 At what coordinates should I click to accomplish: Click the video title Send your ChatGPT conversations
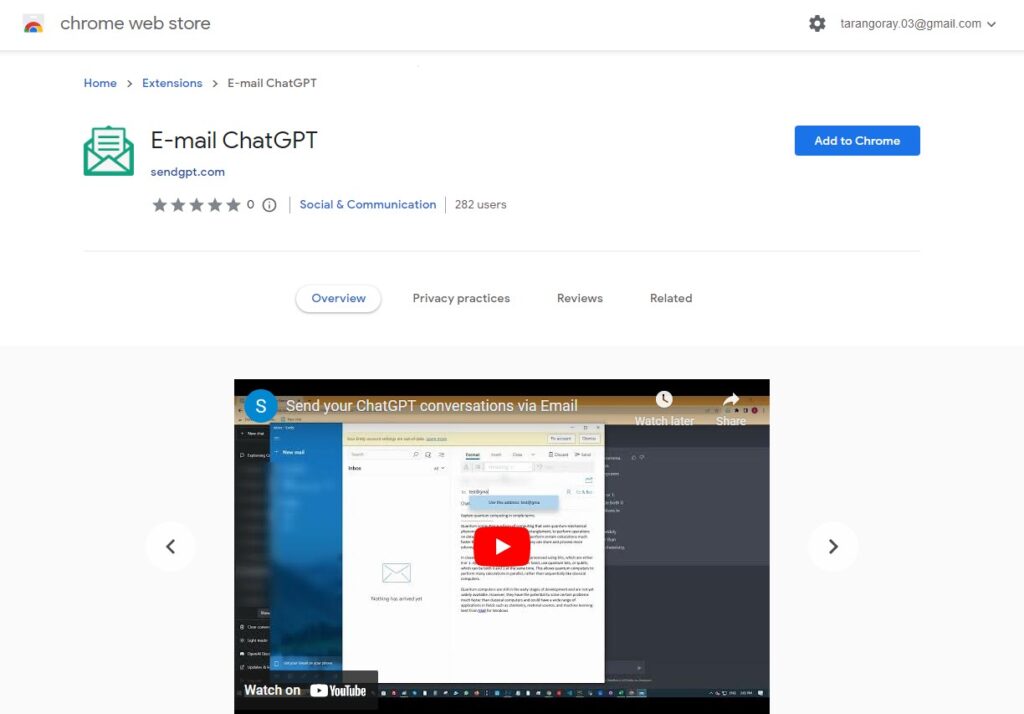coord(432,406)
